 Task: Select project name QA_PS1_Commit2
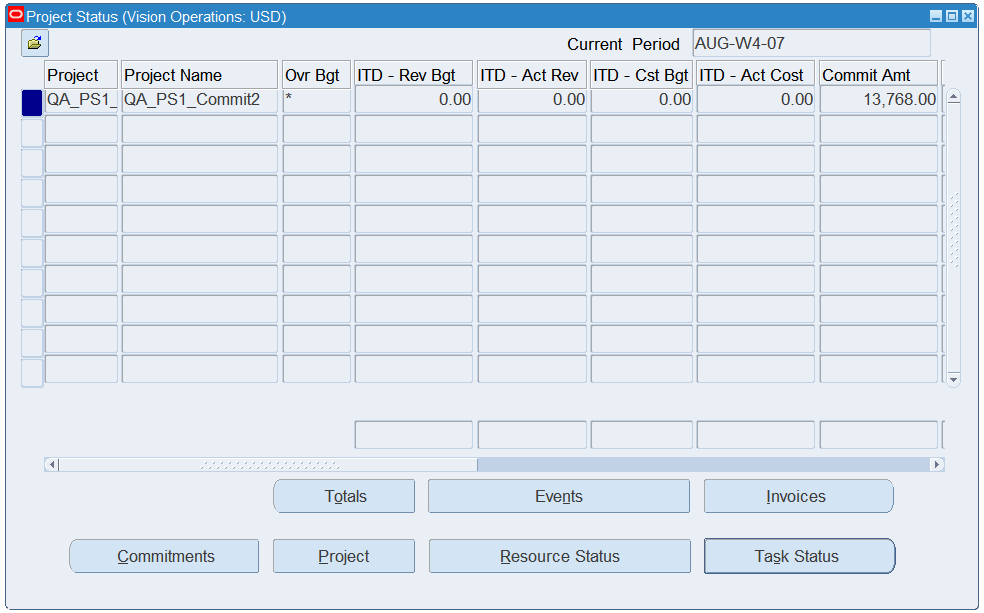pyautogui.click(x=200, y=100)
